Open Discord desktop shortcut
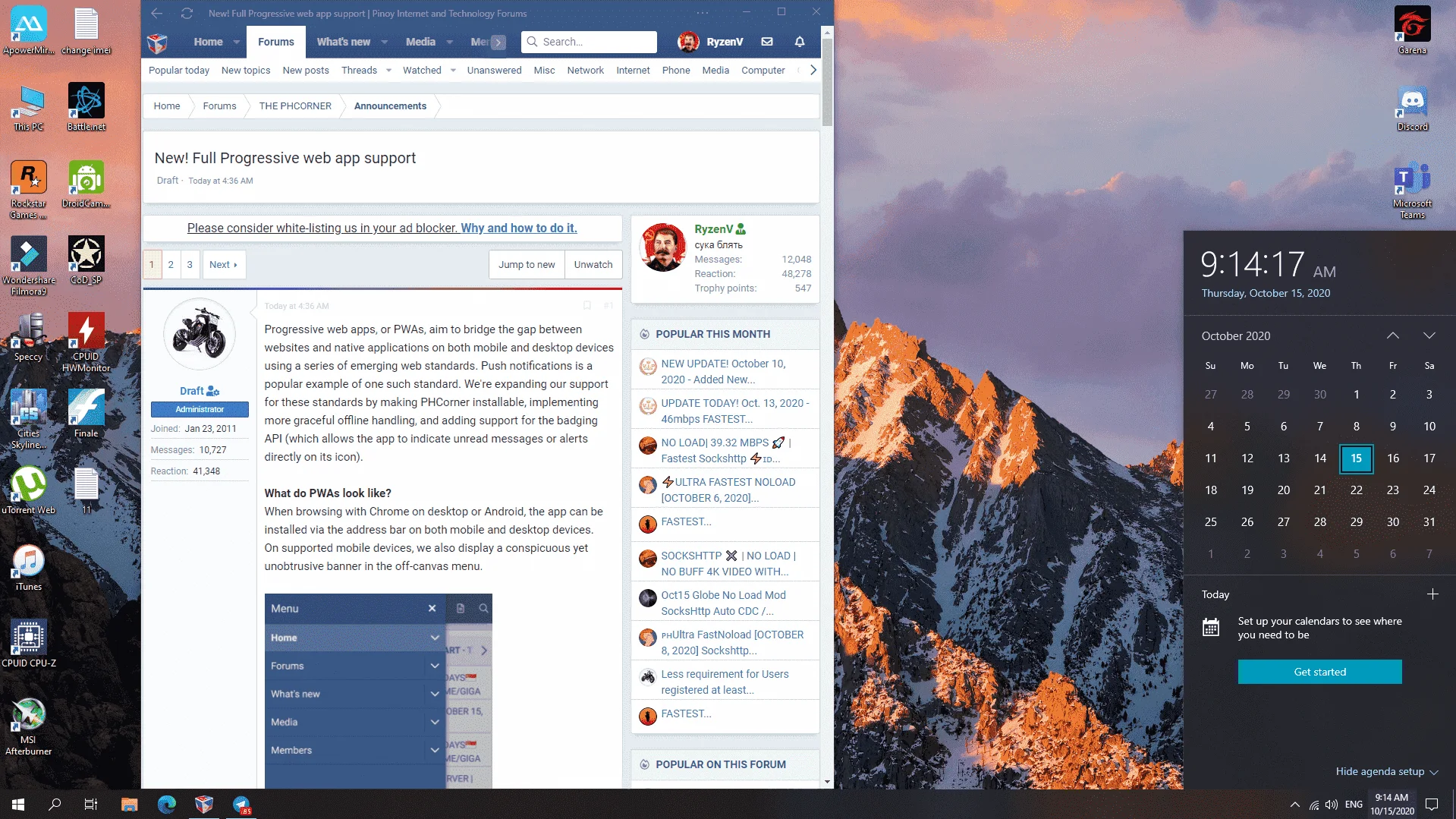Screen dimensions: 1456x819 1412,107
